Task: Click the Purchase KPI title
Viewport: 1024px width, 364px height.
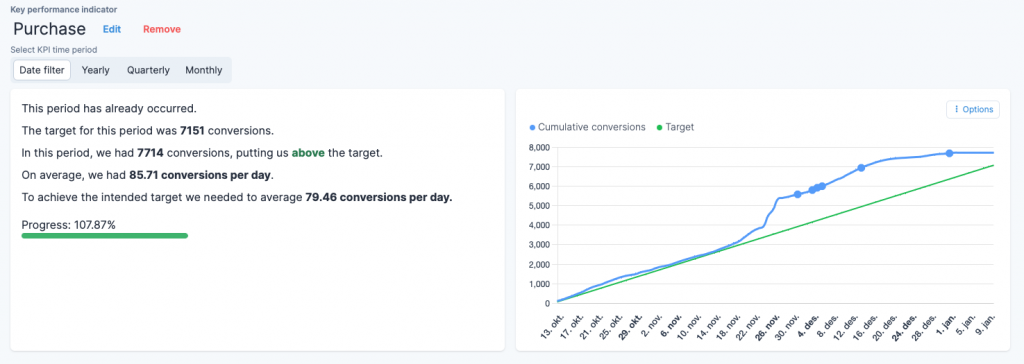Action: [50, 29]
